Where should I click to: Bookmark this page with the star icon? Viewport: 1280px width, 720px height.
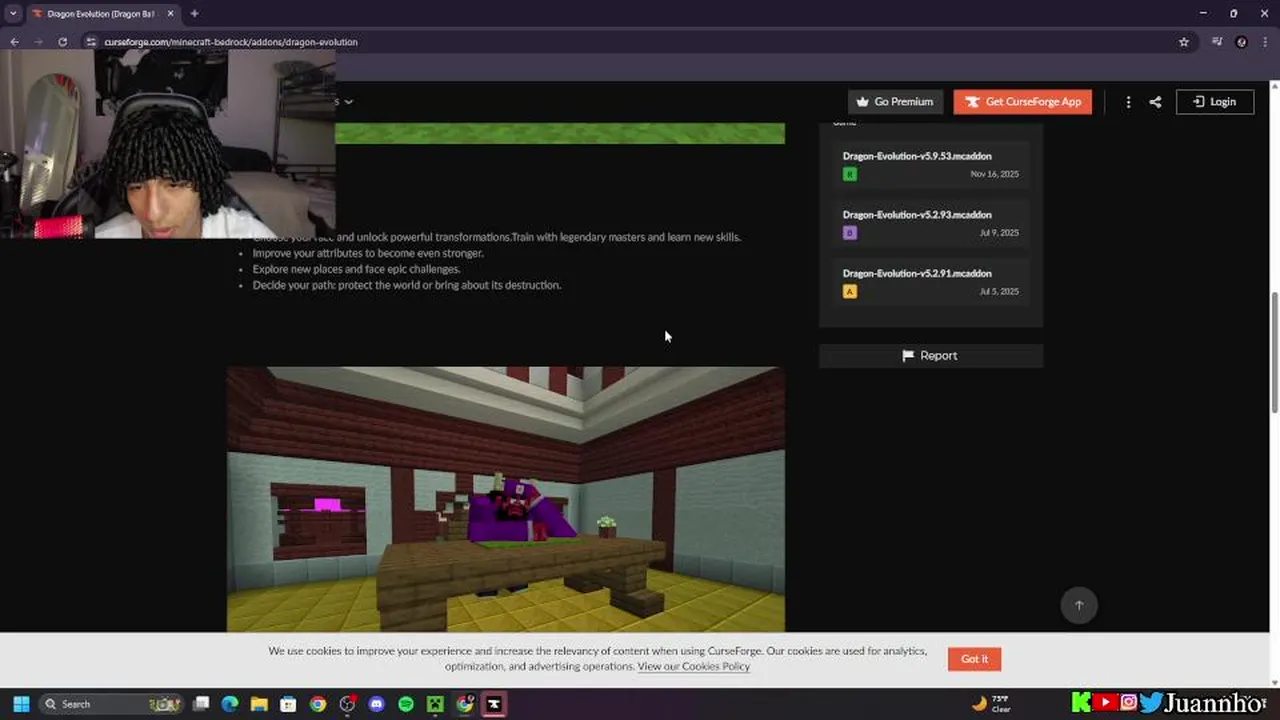pos(1184,42)
